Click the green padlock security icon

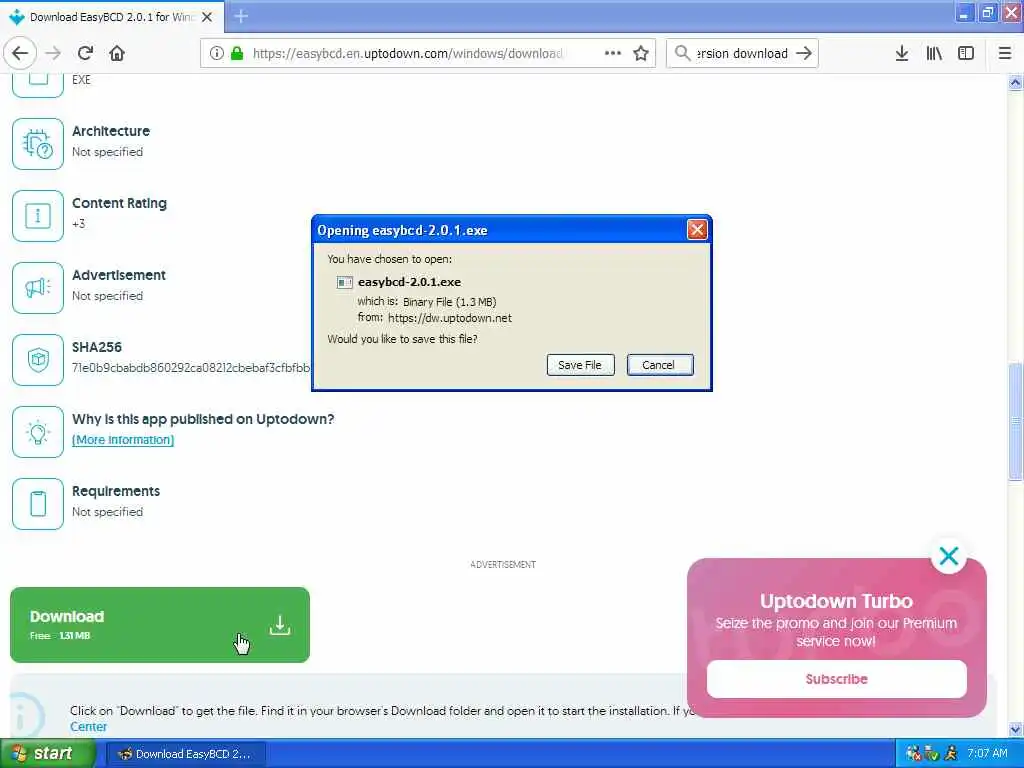coord(237,53)
